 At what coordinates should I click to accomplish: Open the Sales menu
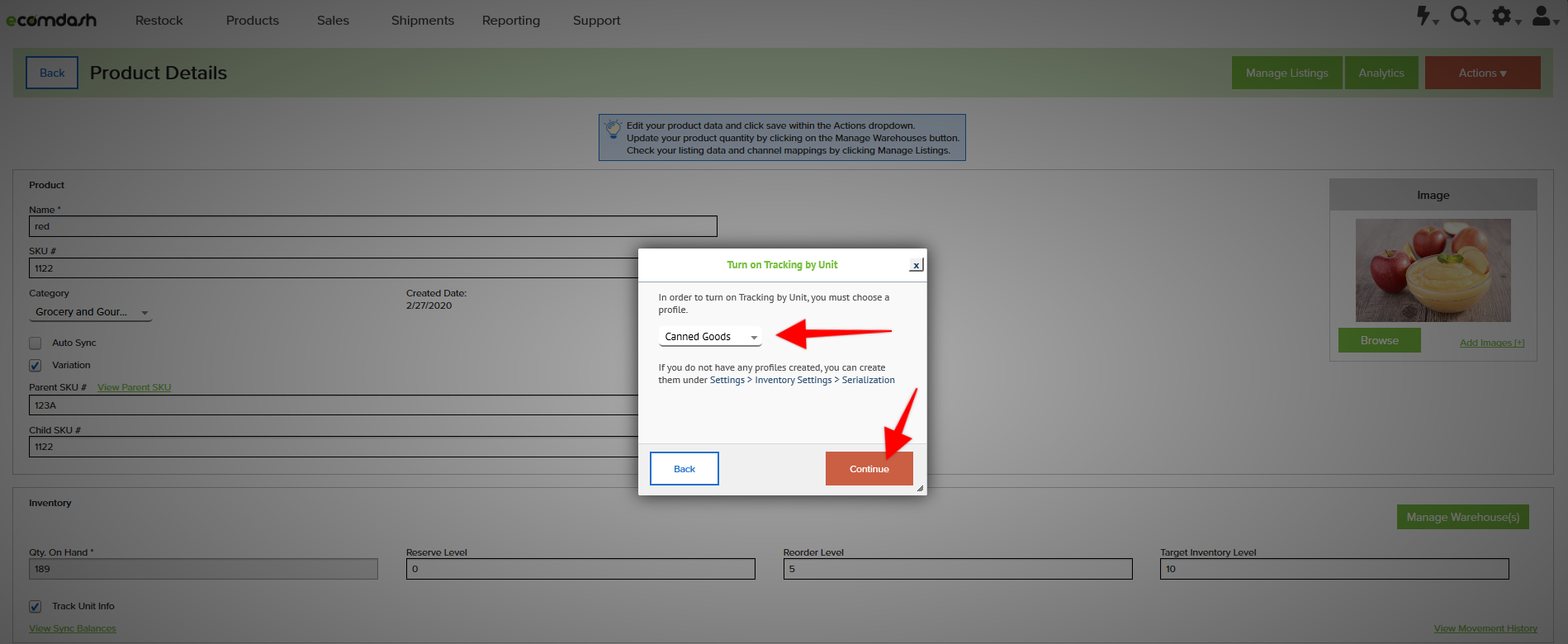(333, 21)
